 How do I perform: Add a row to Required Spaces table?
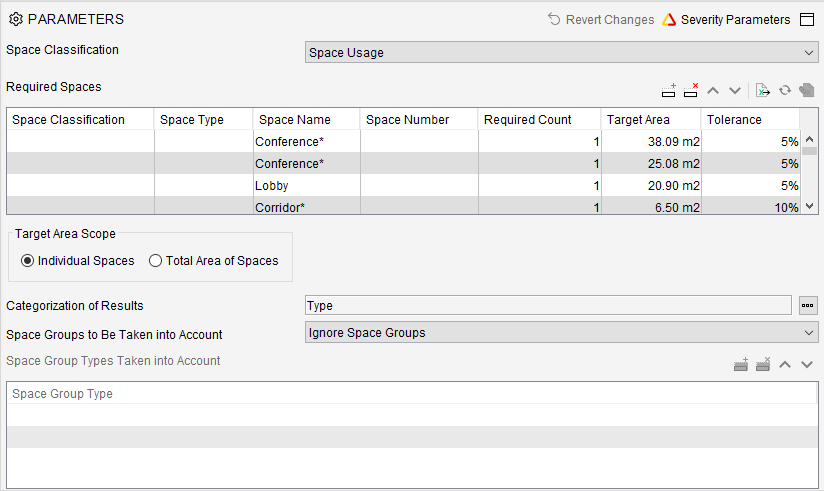click(668, 90)
